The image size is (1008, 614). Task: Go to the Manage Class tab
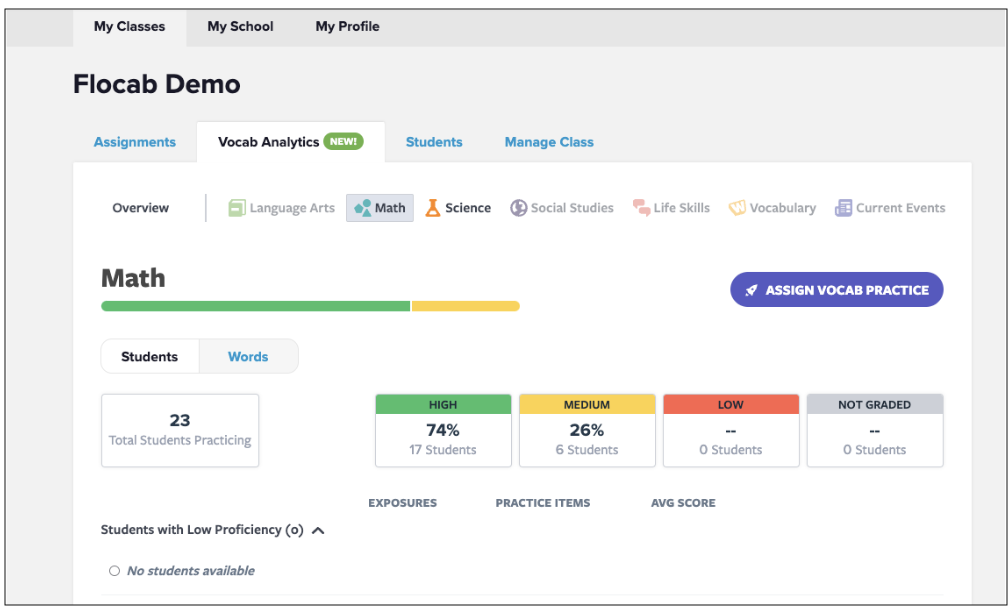pos(549,142)
